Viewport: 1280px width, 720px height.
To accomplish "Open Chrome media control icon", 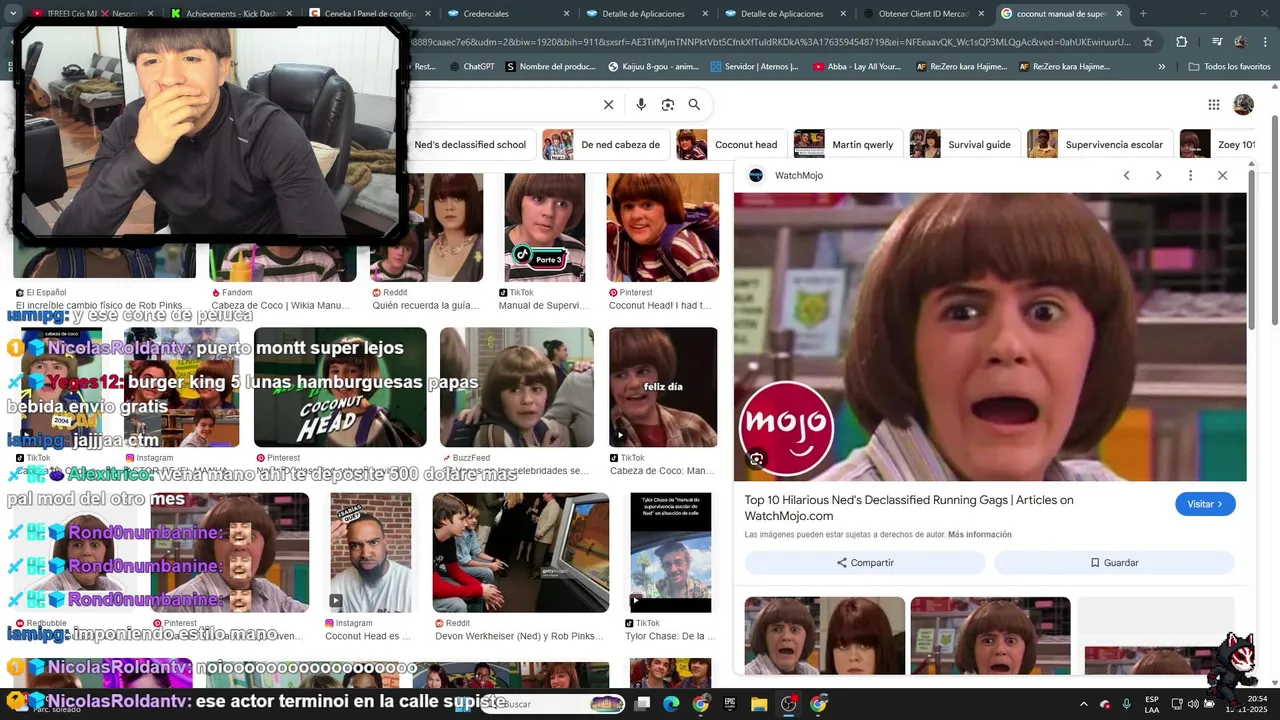I will tap(1217, 42).
